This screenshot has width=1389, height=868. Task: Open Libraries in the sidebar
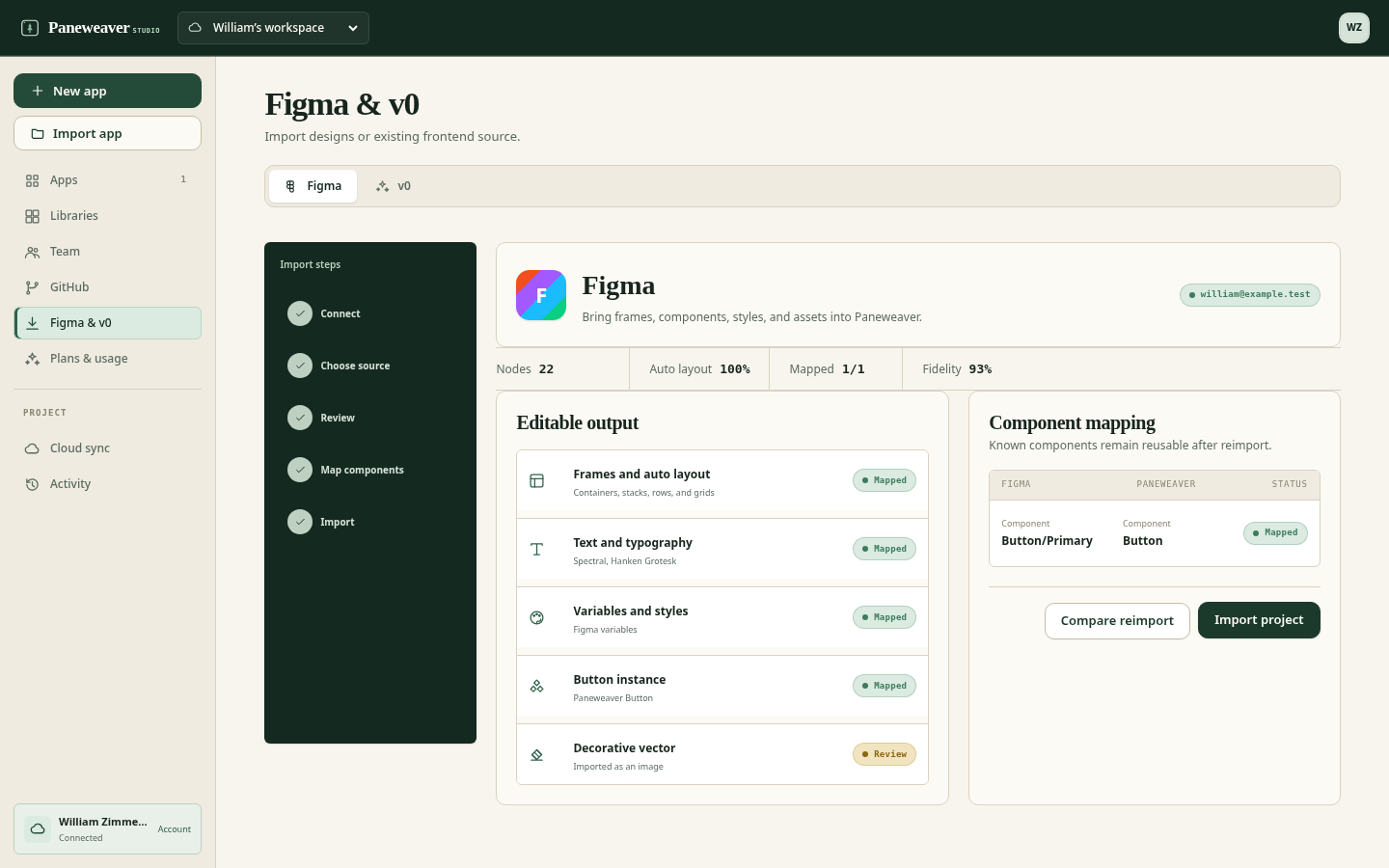(x=107, y=216)
